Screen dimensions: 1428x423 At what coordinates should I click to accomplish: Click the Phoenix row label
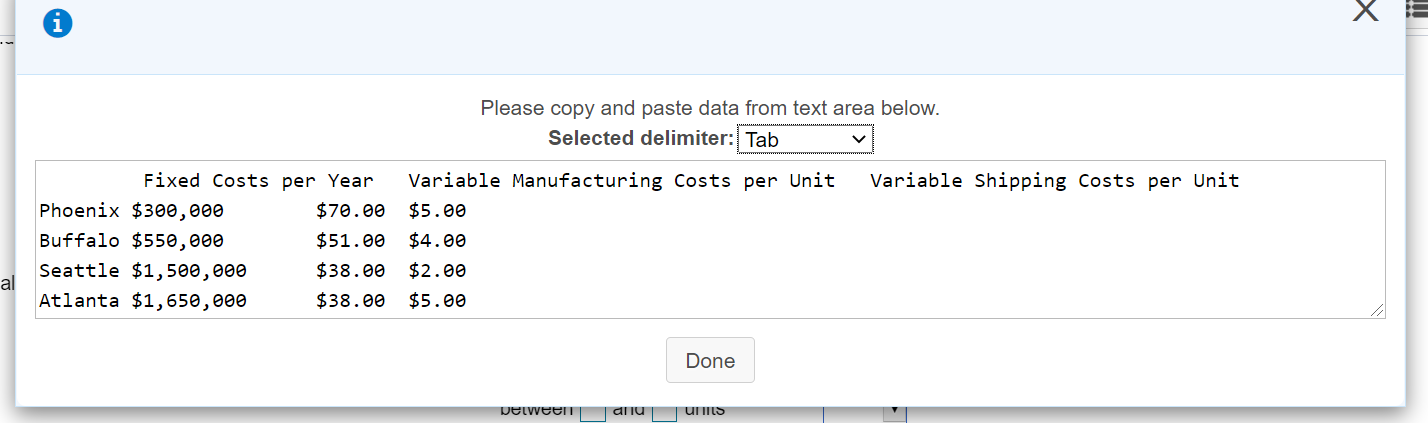(x=79, y=211)
